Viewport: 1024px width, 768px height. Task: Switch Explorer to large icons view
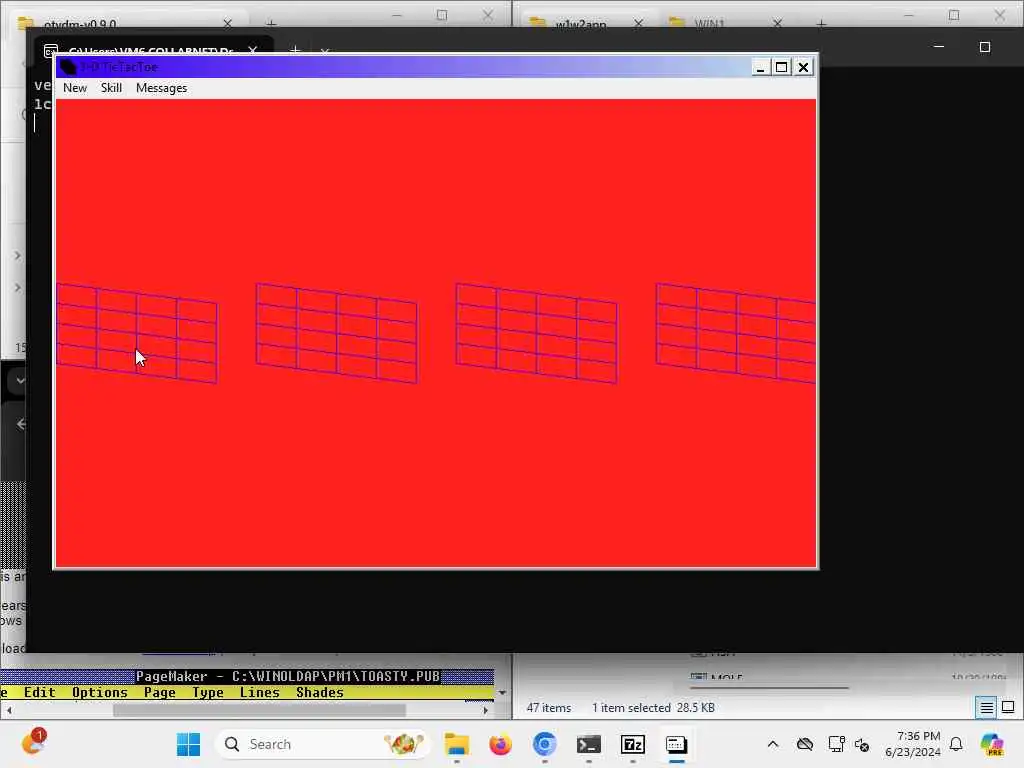(1008, 707)
